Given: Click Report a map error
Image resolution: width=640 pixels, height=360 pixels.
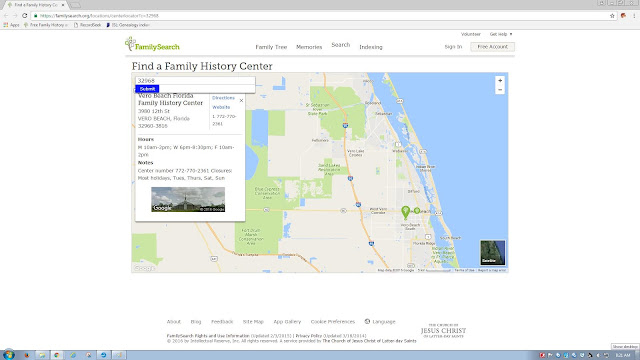Looking at the screenshot, I should pyautogui.click(x=492, y=270).
